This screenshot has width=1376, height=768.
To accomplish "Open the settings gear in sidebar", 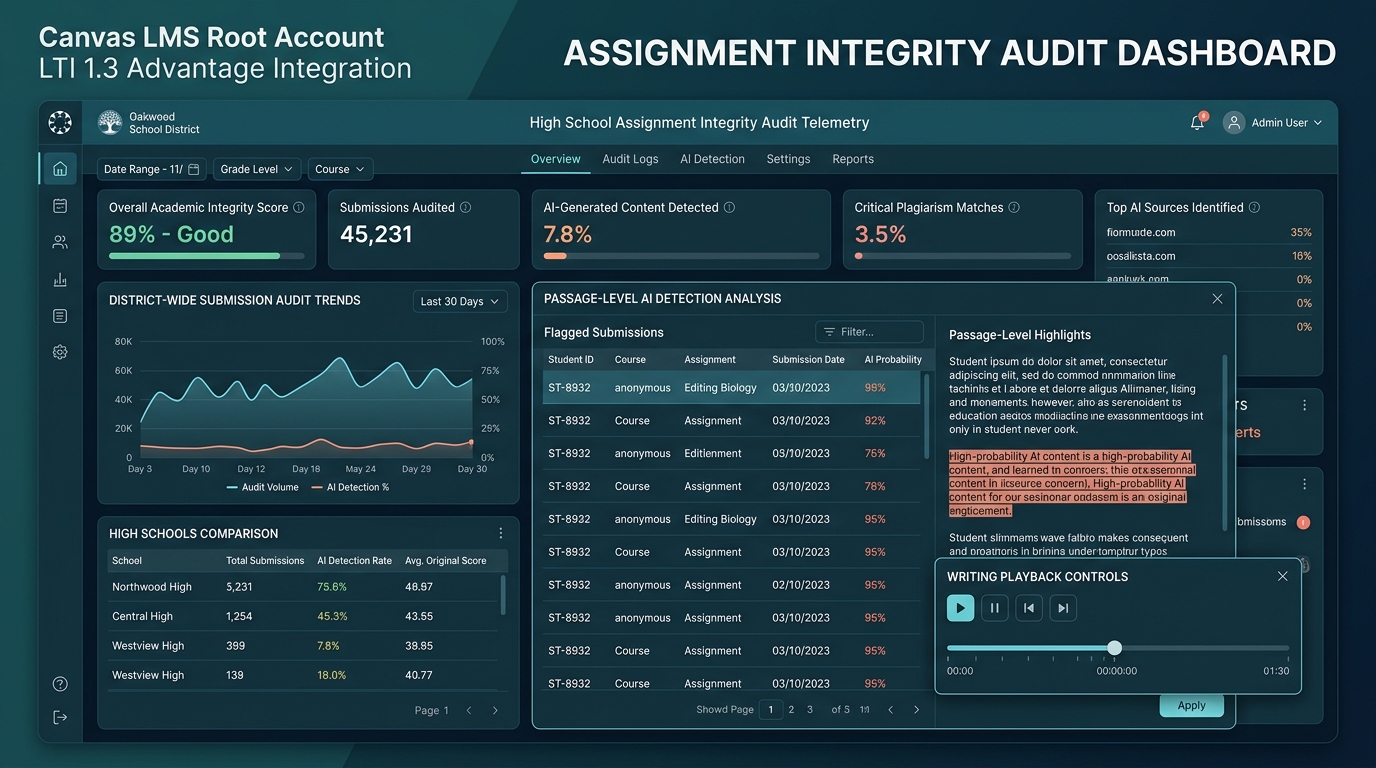I will (60, 352).
